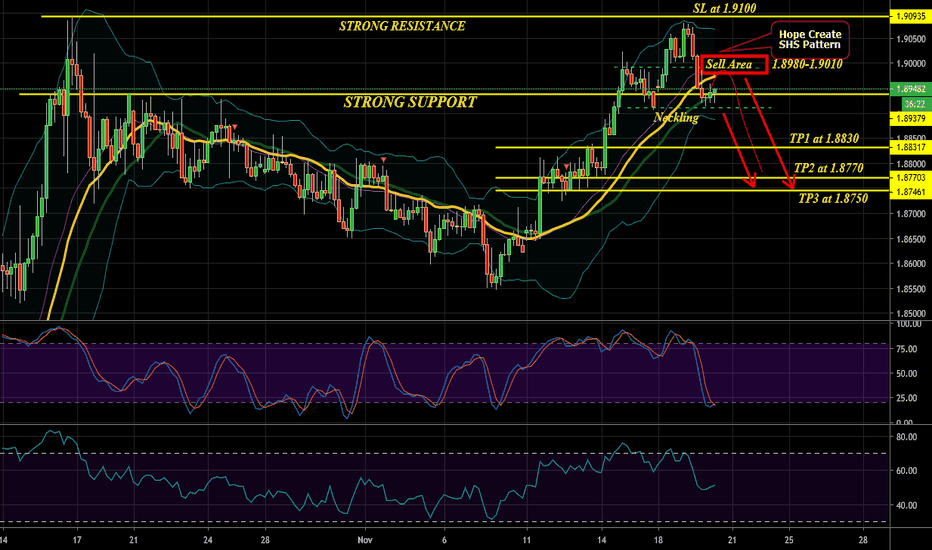Click the 60.00 level on the RSI scale

[x=909, y=470]
